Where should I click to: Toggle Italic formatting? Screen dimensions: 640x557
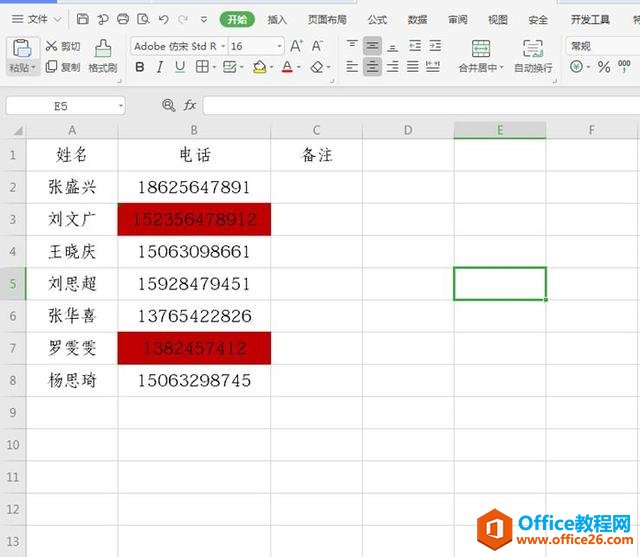[x=160, y=67]
